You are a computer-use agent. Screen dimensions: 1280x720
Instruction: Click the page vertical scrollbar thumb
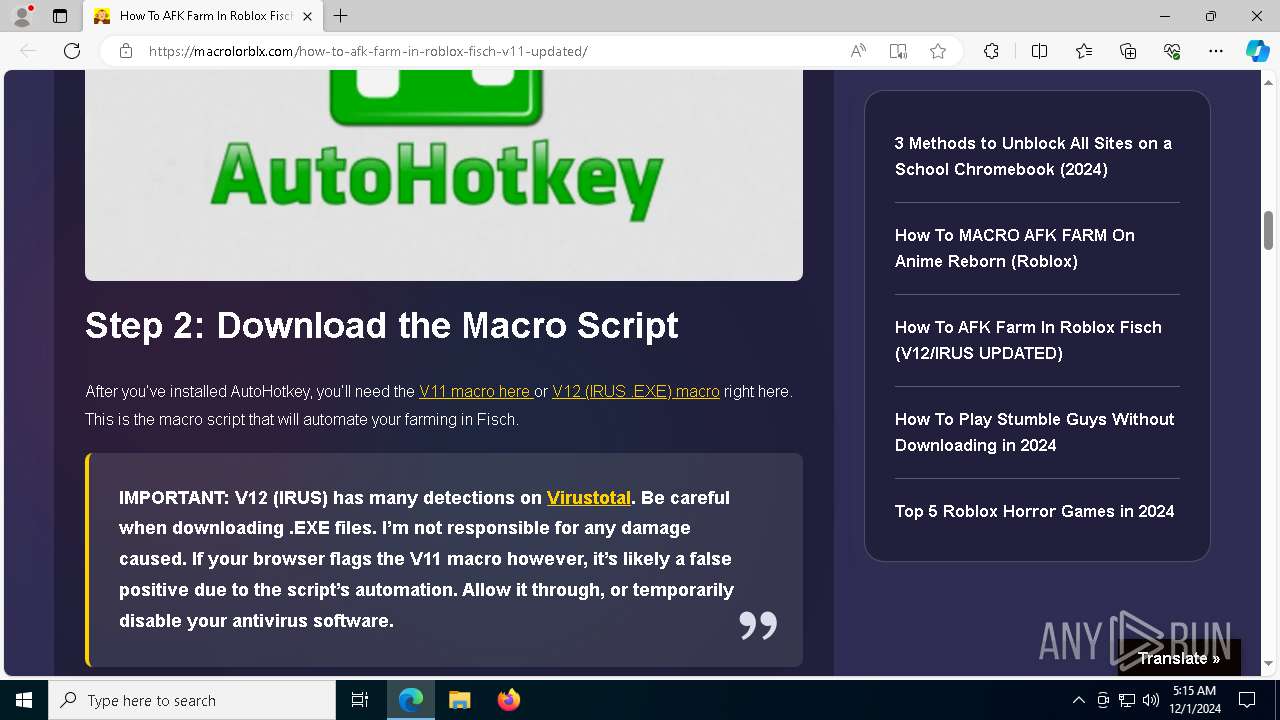coord(1268,231)
